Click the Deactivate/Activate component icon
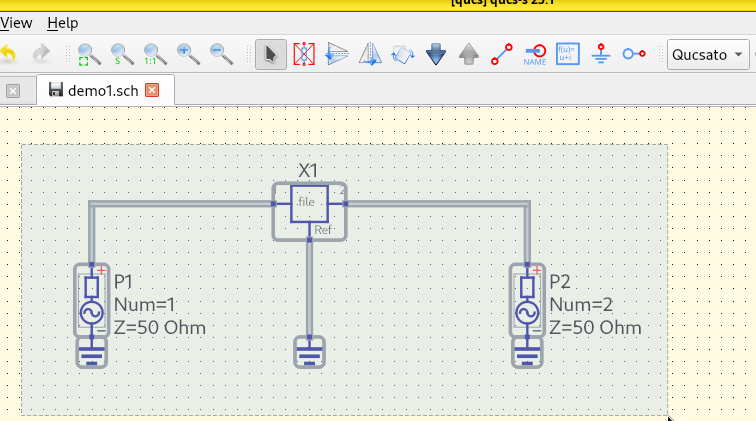This screenshot has height=421, width=756. tap(303, 54)
